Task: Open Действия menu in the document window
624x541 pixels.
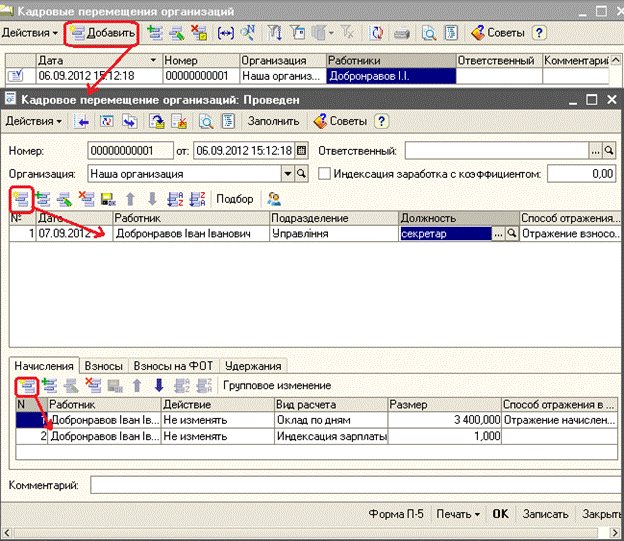Action: pyautogui.click(x=34, y=121)
